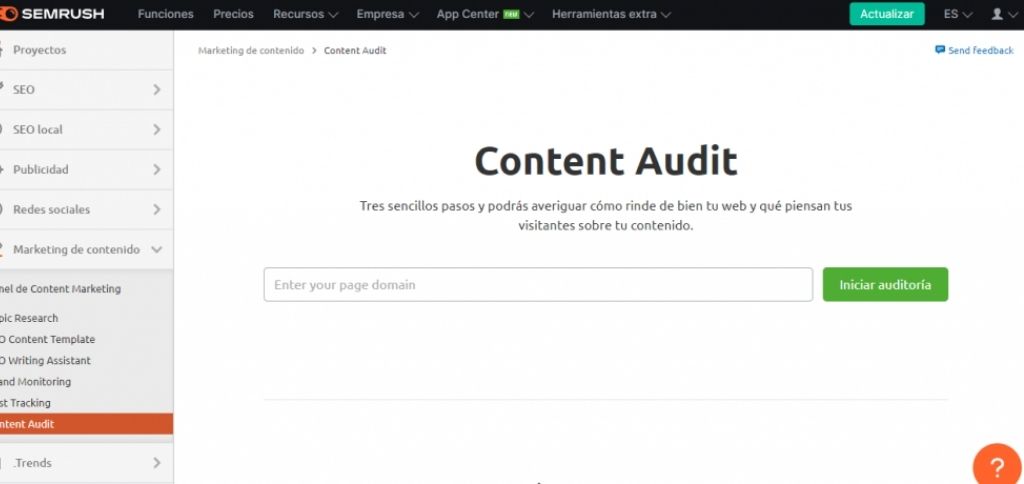
Task: Click the Iniciar auditoría button
Action: [x=885, y=285]
